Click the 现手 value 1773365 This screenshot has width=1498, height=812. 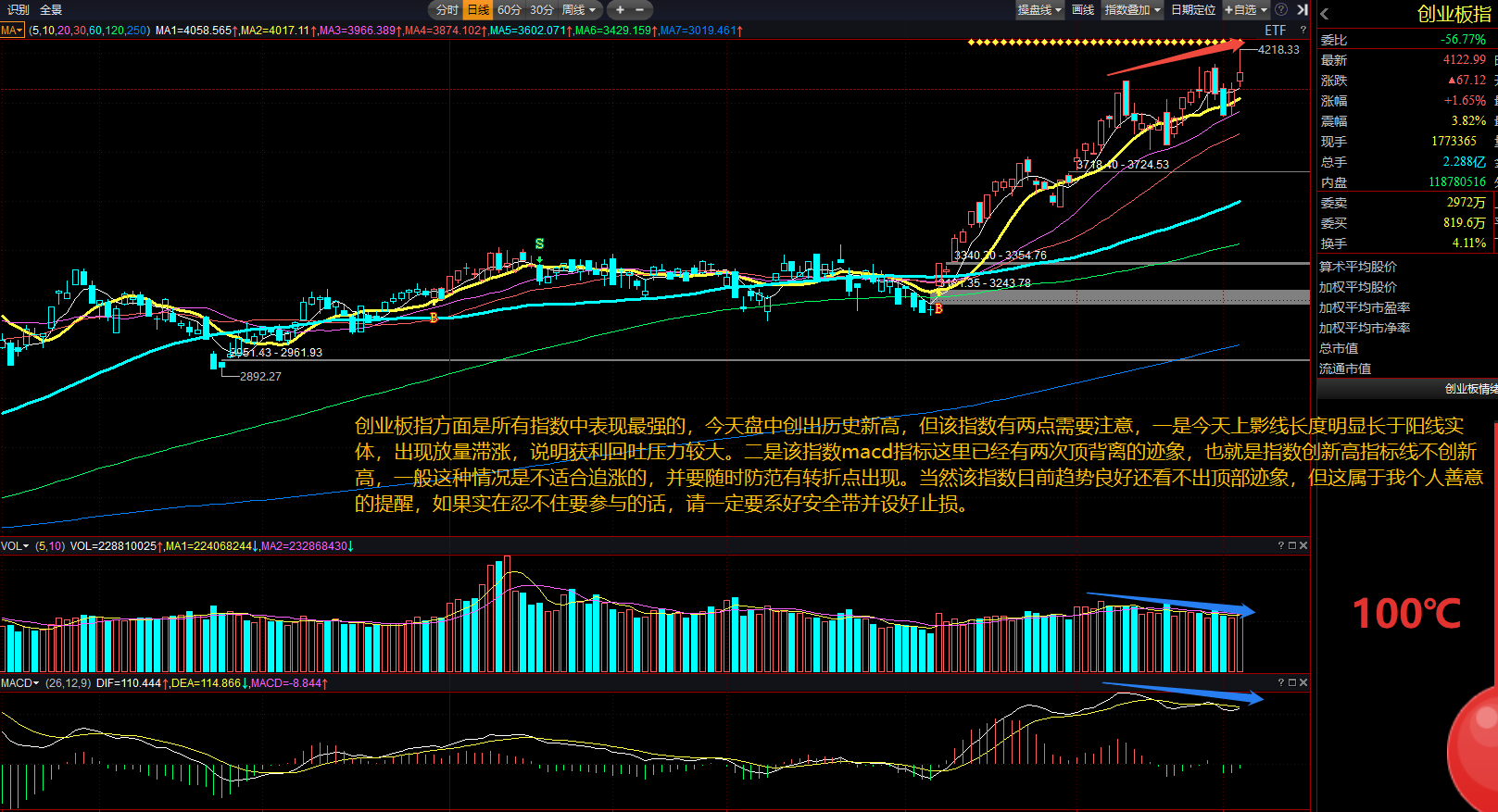pyautogui.click(x=1454, y=142)
